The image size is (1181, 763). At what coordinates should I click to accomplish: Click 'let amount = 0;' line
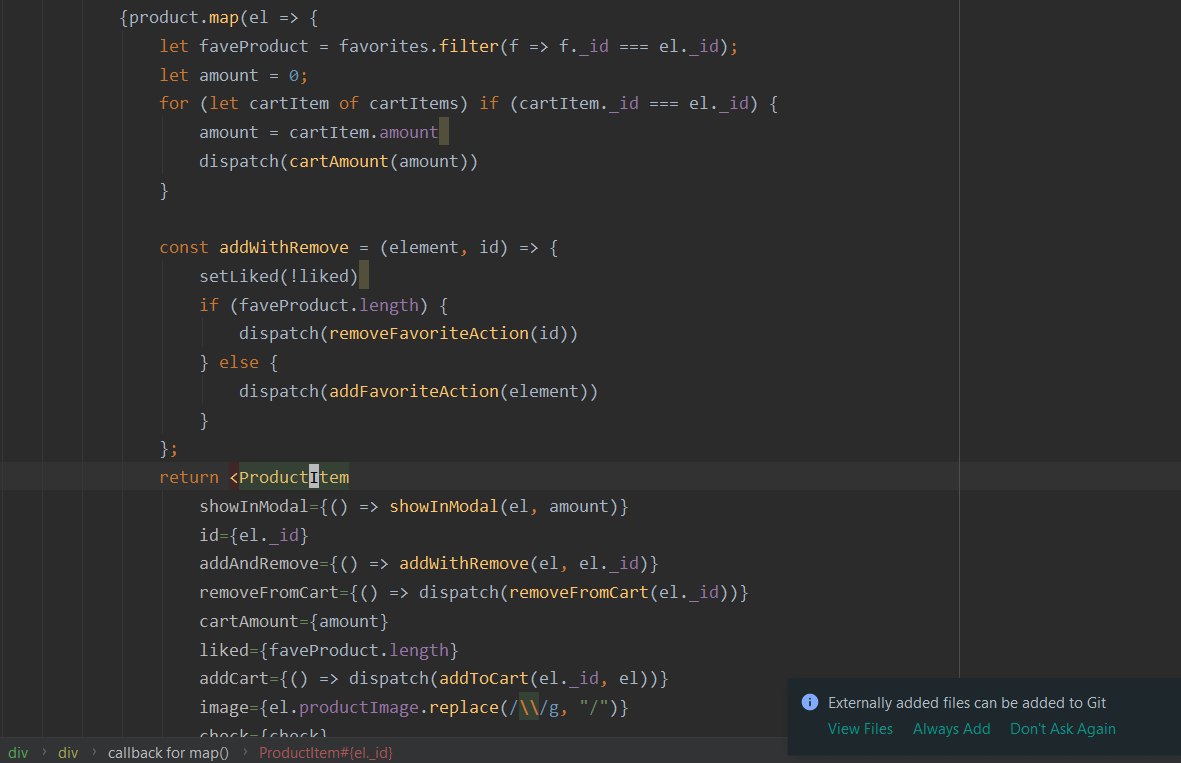[233, 75]
